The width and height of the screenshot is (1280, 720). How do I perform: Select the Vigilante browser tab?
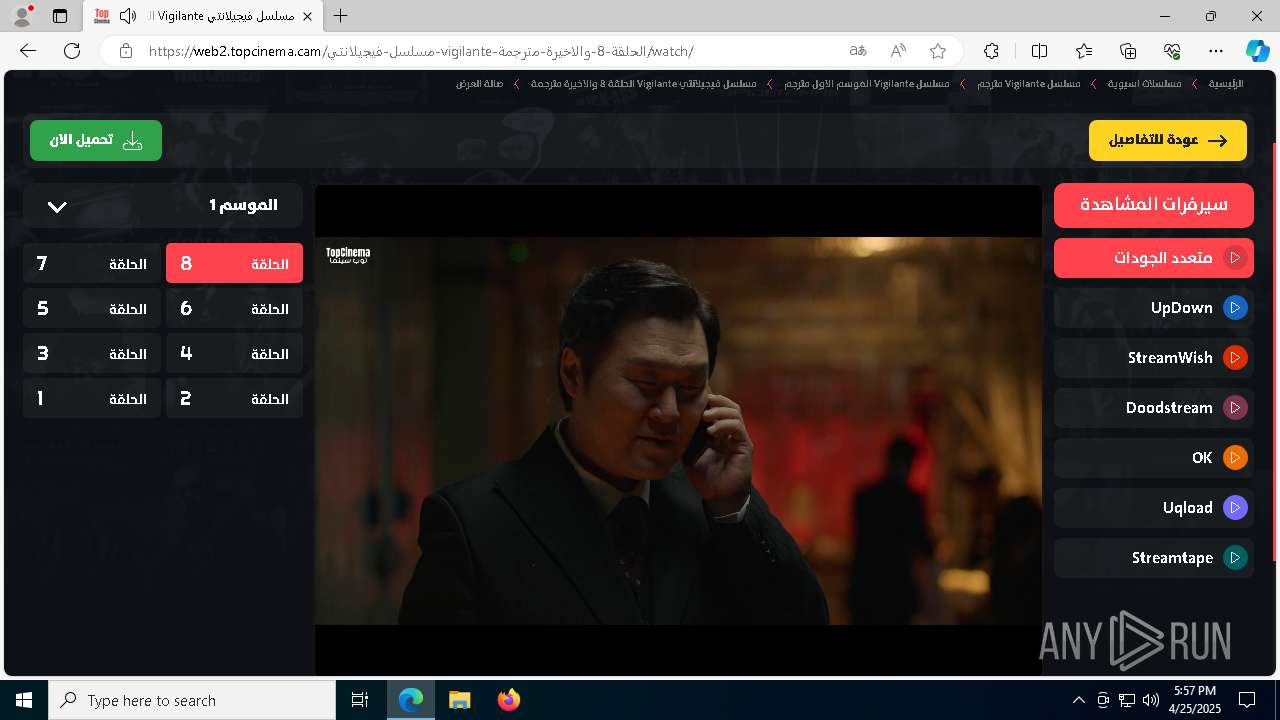[203, 16]
